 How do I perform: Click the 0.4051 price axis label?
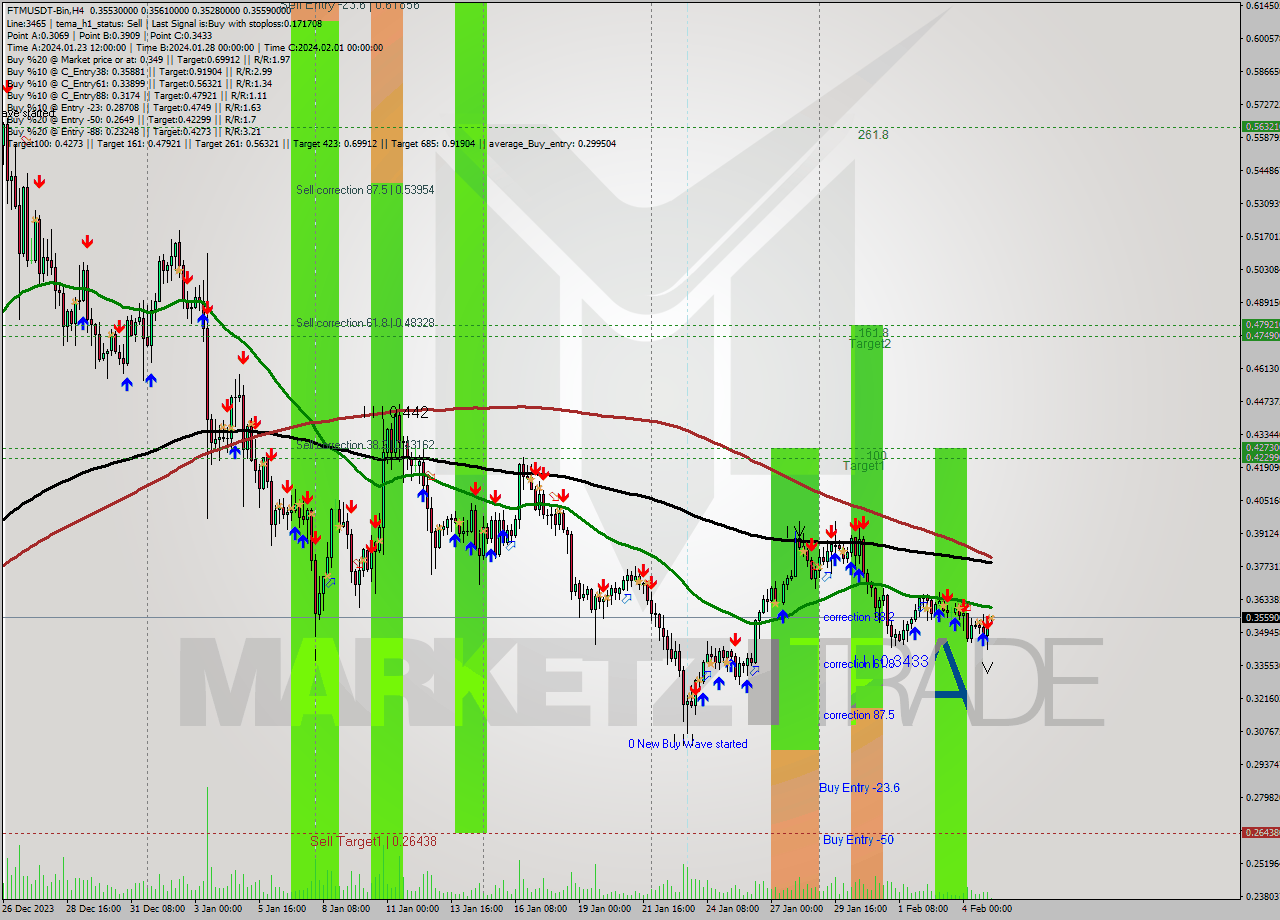click(x=1263, y=501)
